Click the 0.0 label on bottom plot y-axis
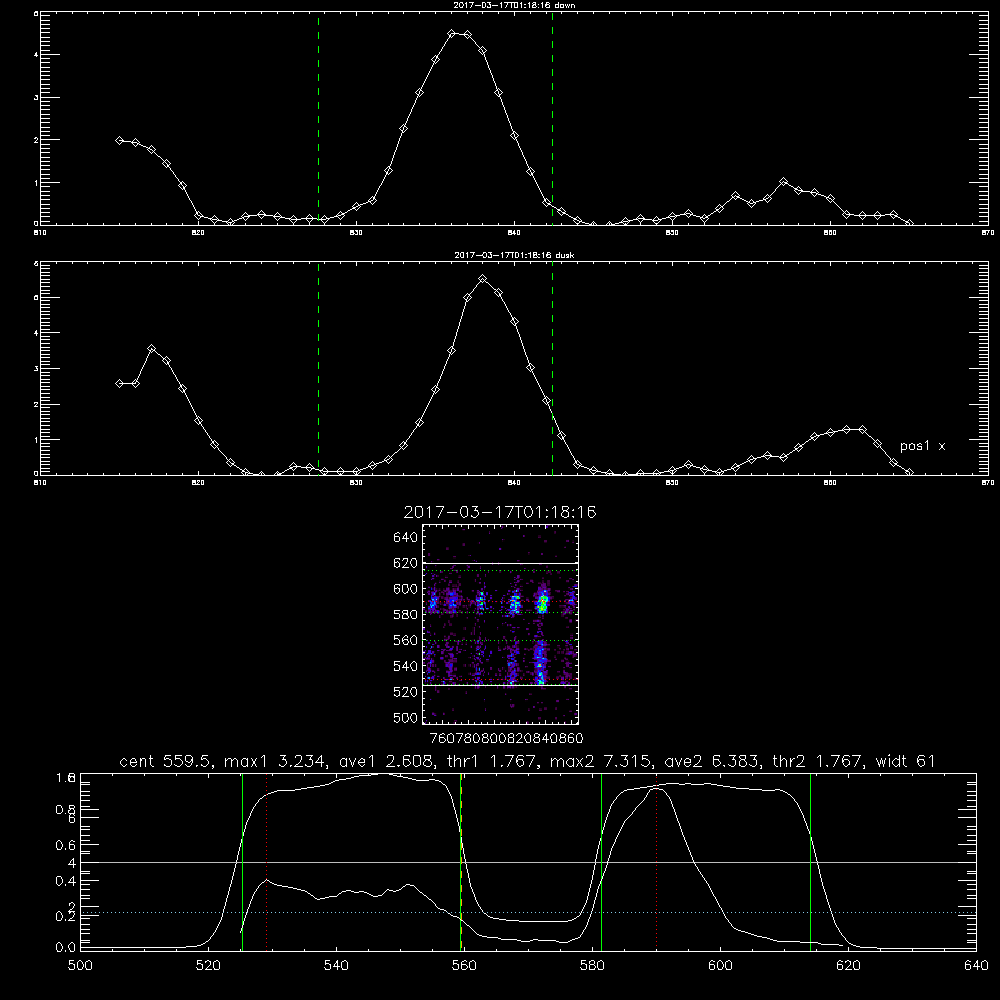The width and height of the screenshot is (1000, 1000). point(66,948)
